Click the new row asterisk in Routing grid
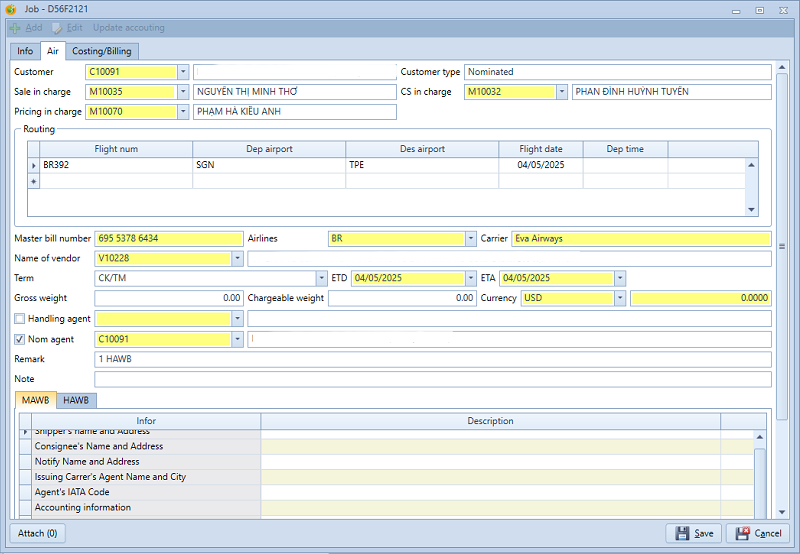 tap(35, 181)
